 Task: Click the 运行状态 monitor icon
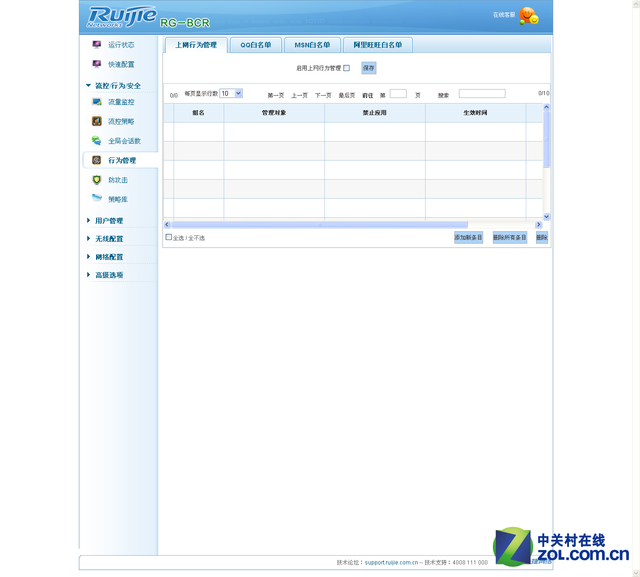97,44
